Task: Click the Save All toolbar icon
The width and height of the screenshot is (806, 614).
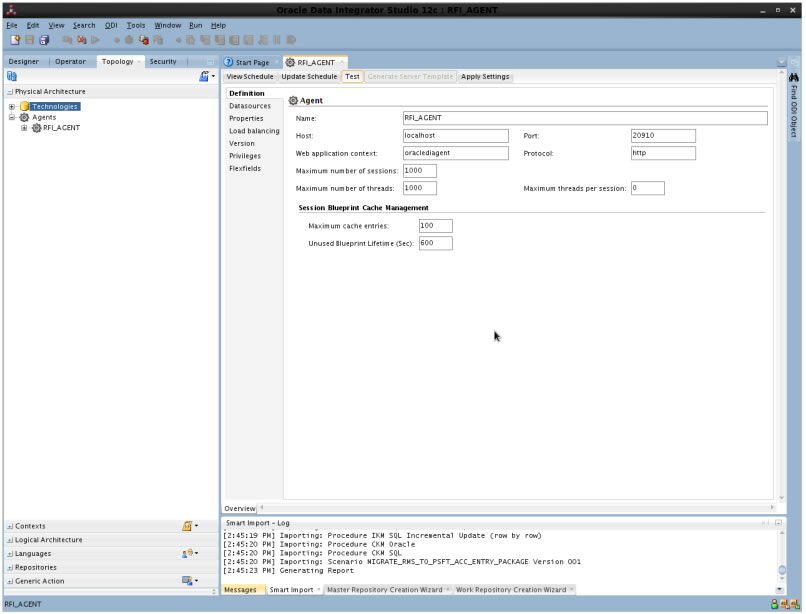Action: (44, 40)
